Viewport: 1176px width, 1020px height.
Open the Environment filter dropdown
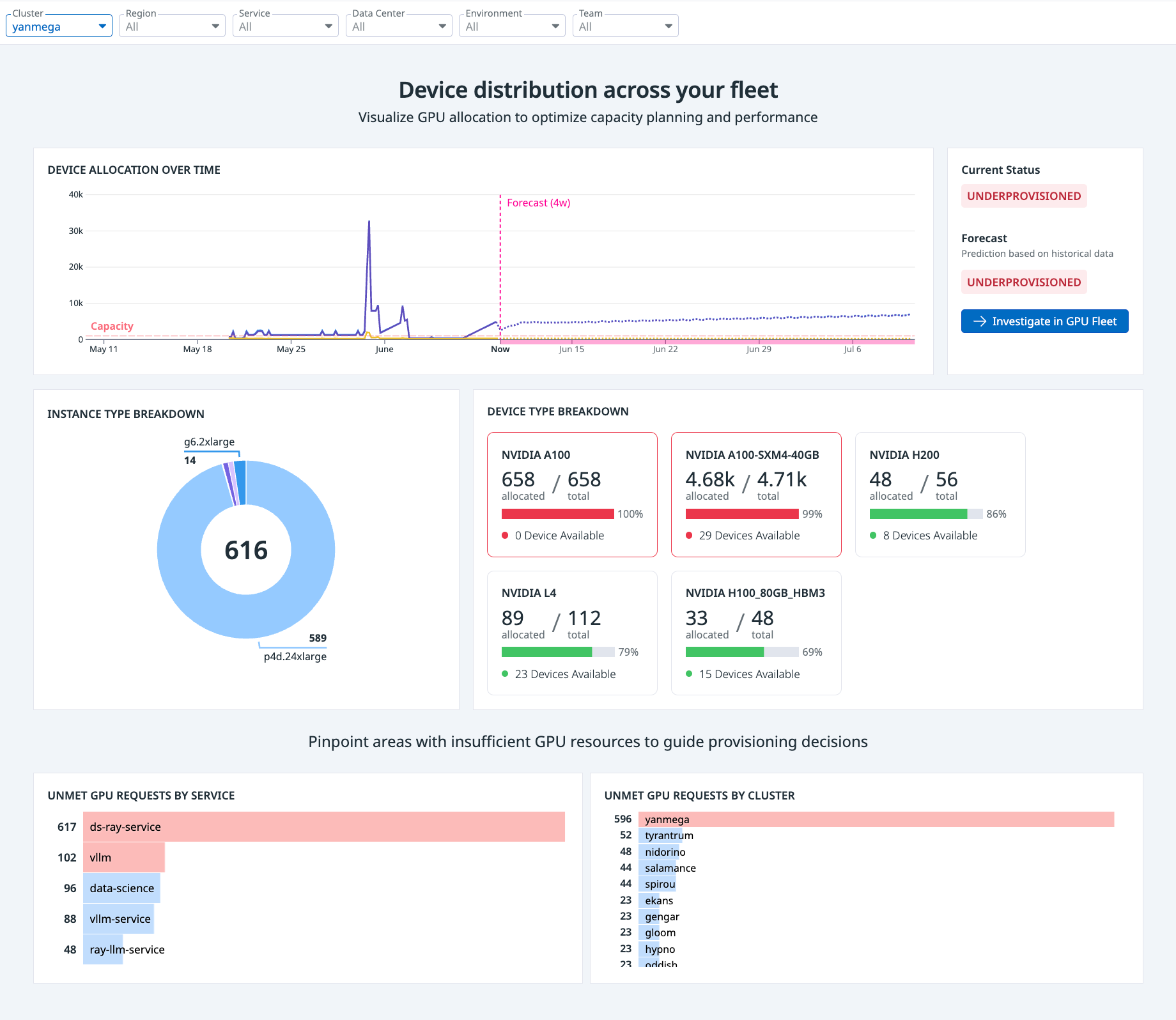pos(511,26)
